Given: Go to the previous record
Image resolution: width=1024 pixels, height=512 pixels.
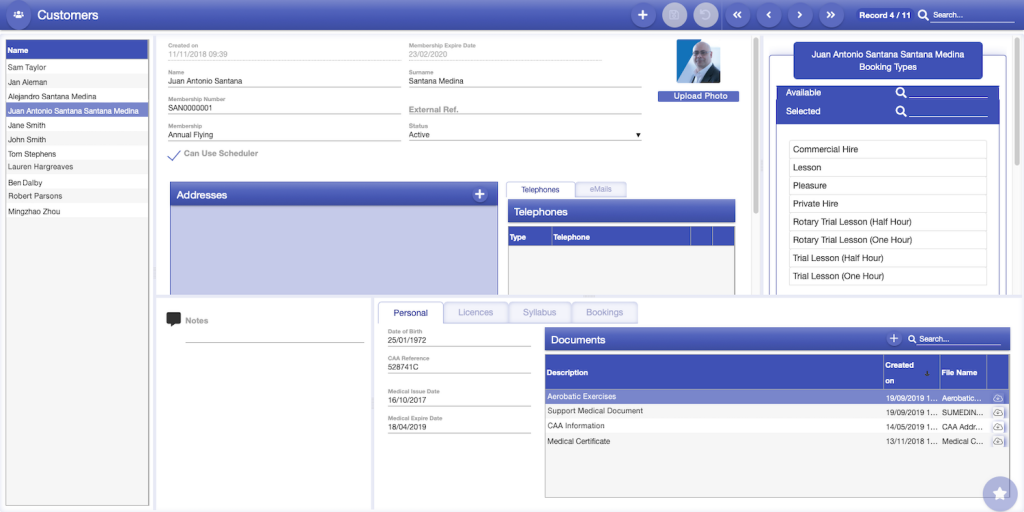Looking at the screenshot, I should pos(769,14).
